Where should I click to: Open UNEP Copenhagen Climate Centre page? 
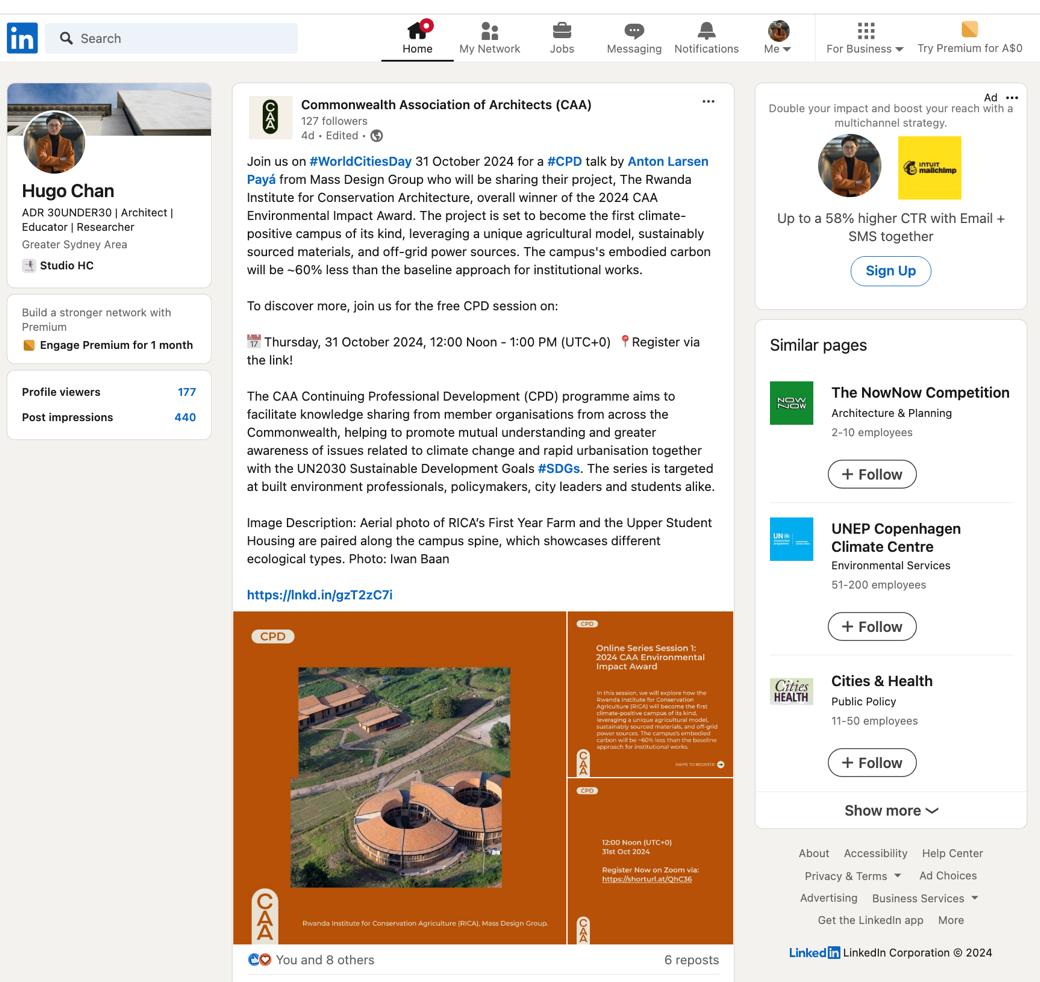pos(895,538)
